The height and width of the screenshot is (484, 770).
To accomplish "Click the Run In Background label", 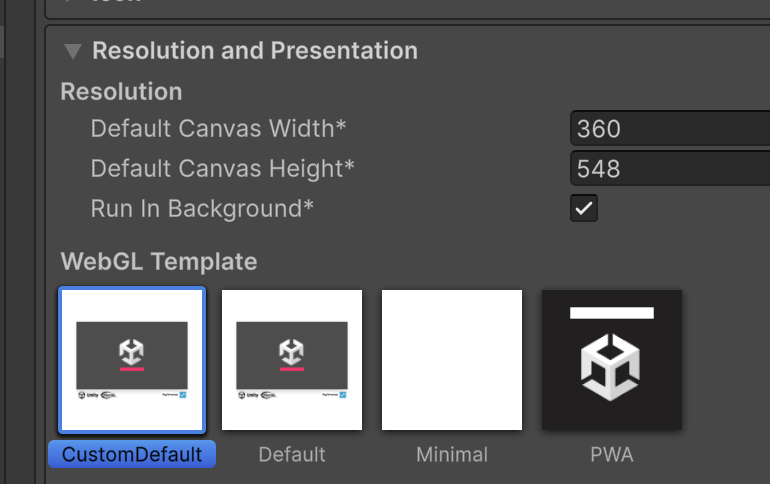I will [x=202, y=209].
